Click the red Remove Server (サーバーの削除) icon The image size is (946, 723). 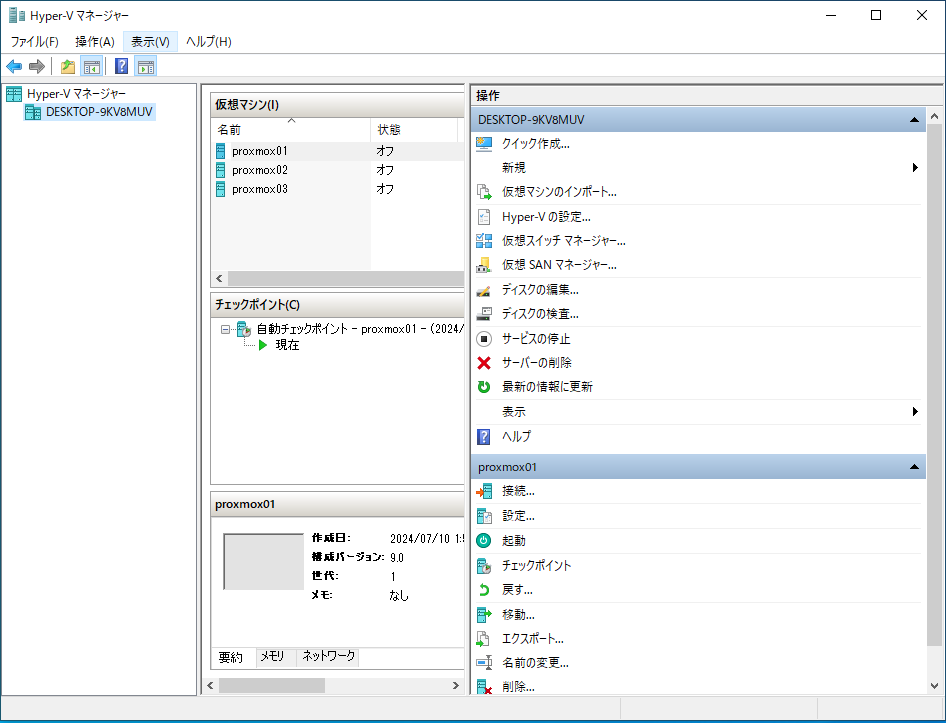[484, 363]
